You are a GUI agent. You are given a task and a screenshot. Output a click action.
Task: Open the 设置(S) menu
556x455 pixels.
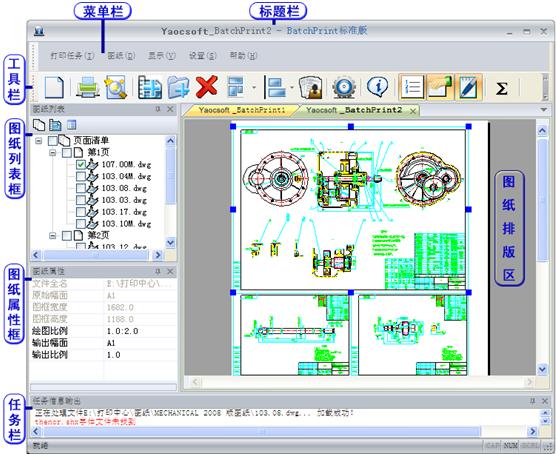[202, 56]
